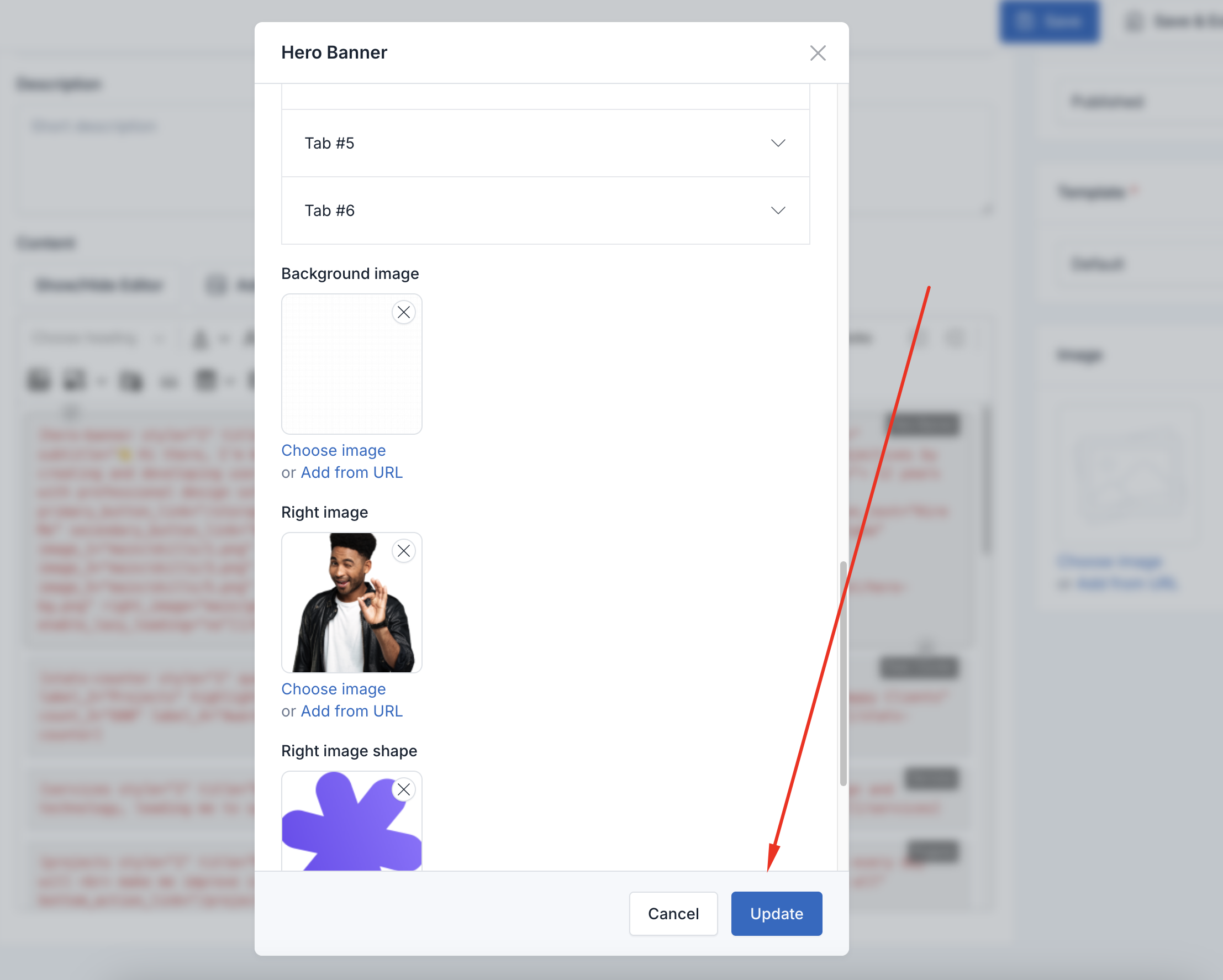The height and width of the screenshot is (980, 1223).
Task: Click the blurred Save button behind dialog
Action: click(x=1050, y=22)
